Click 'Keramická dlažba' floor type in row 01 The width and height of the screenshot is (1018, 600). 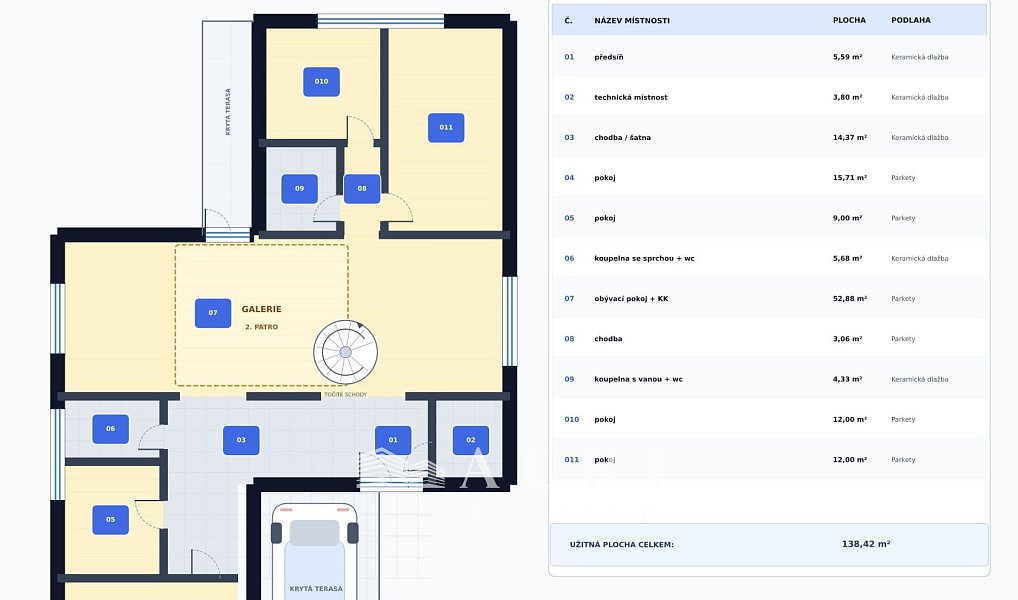(x=919, y=57)
